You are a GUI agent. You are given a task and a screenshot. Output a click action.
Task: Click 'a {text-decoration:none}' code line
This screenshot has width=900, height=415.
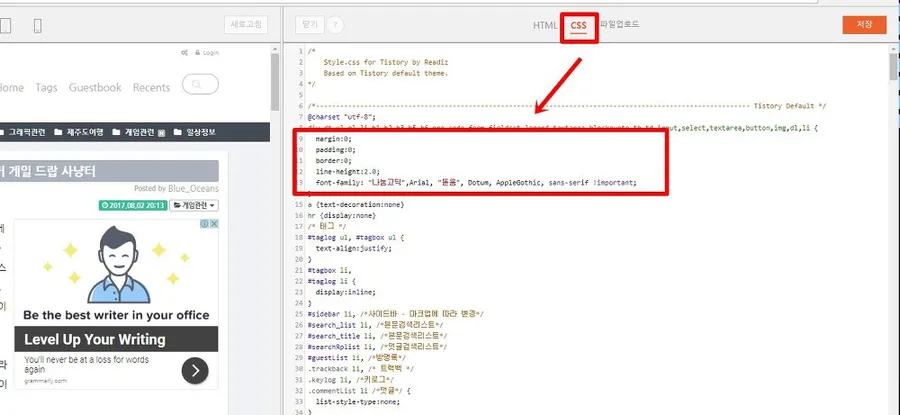tap(355, 204)
